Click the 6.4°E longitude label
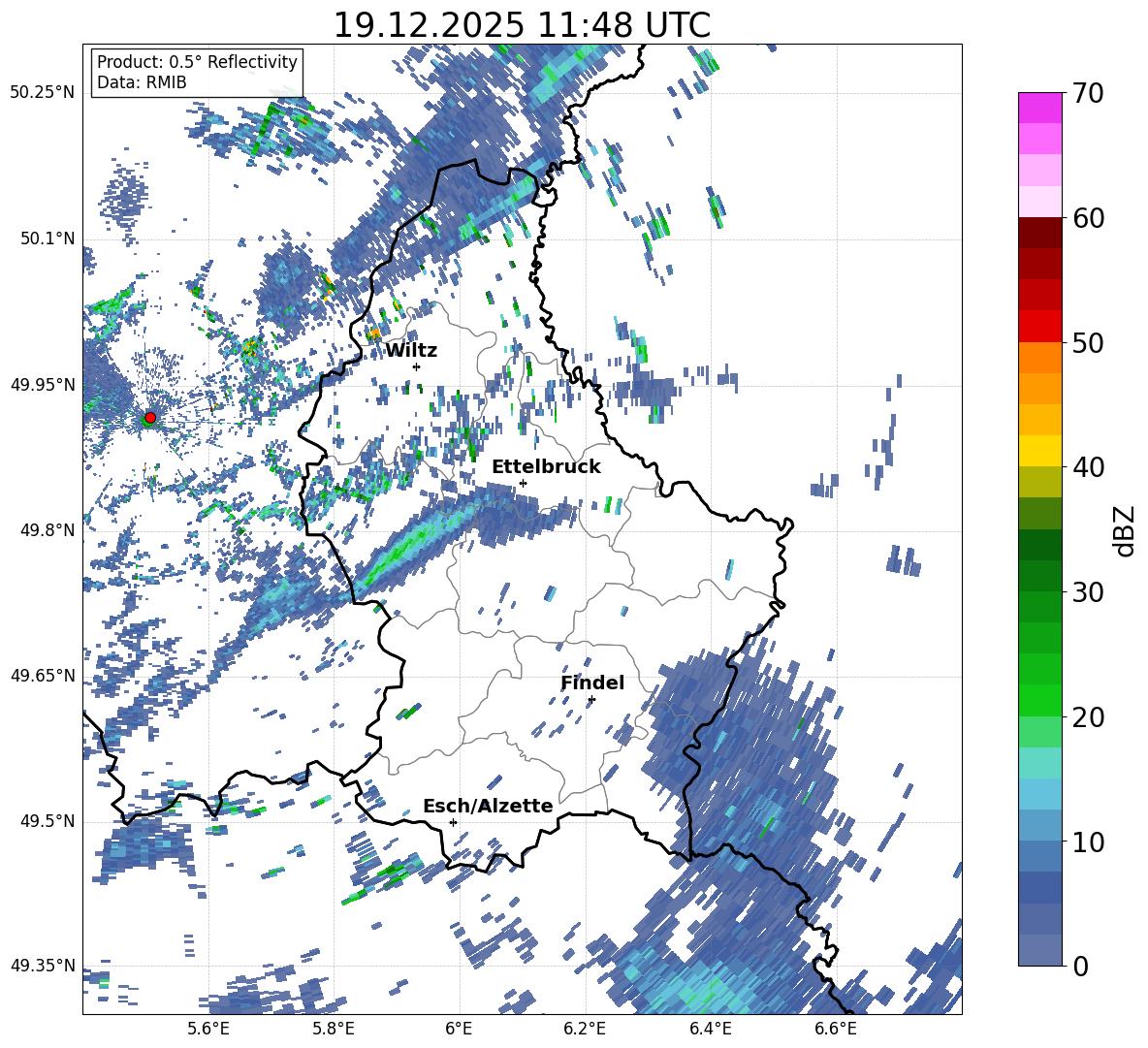Image resolution: width=1148 pixels, height=1048 pixels. coord(710,1029)
